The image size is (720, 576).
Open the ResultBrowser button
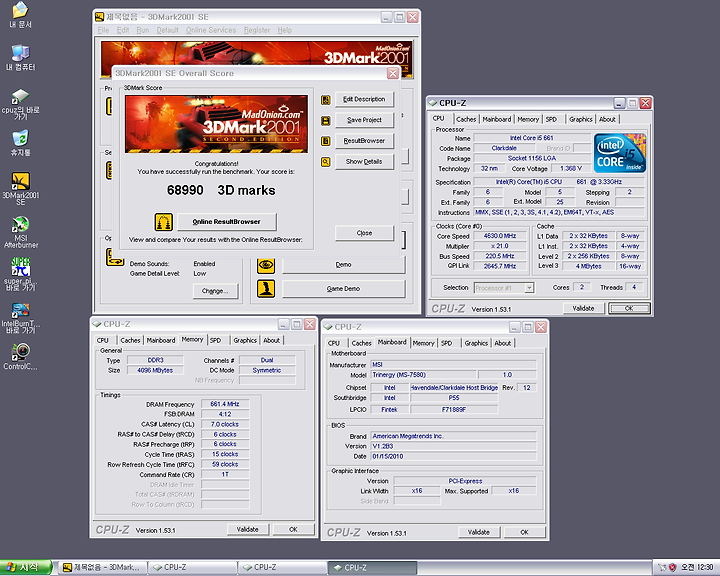[364, 141]
